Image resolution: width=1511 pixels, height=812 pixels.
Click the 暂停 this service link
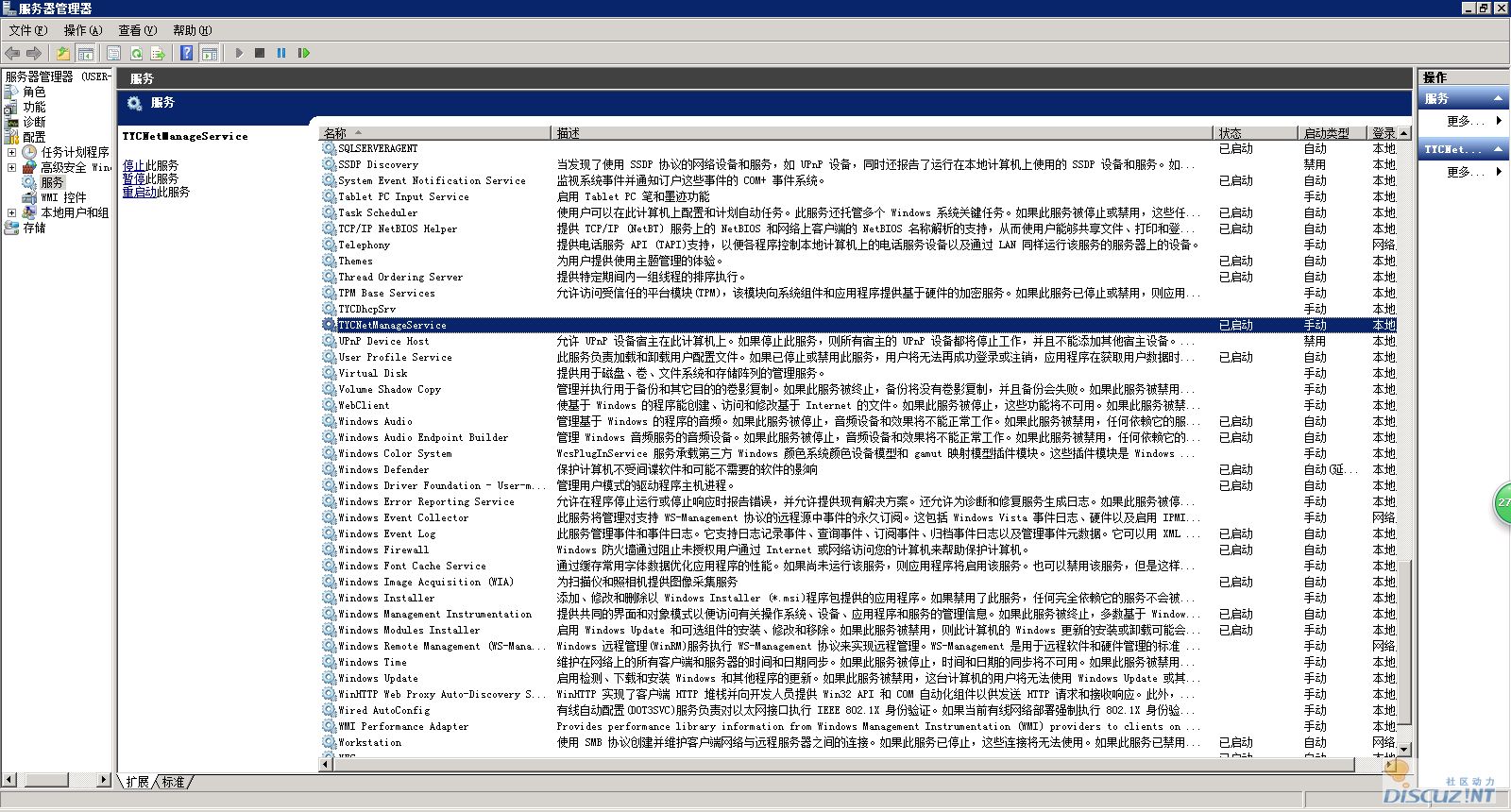pyautogui.click(x=133, y=178)
